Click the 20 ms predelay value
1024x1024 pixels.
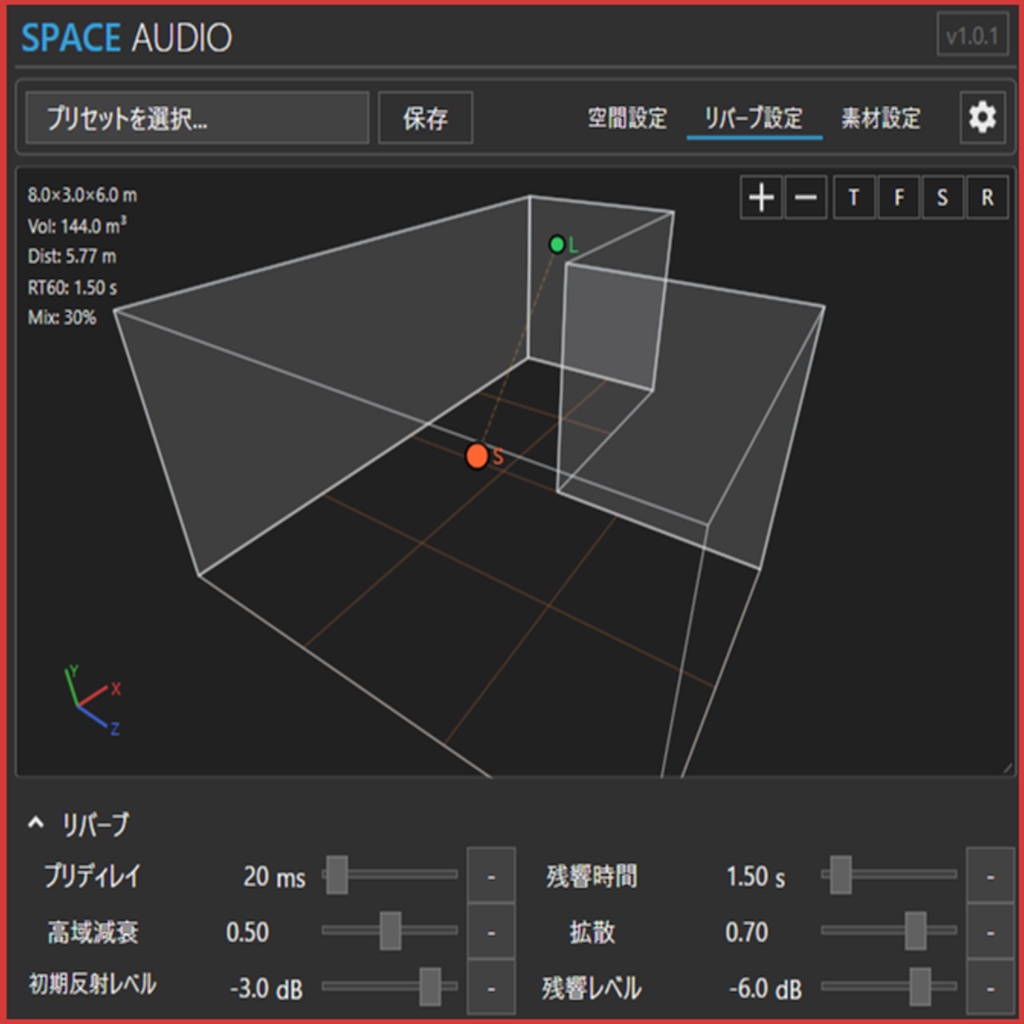(x=274, y=876)
